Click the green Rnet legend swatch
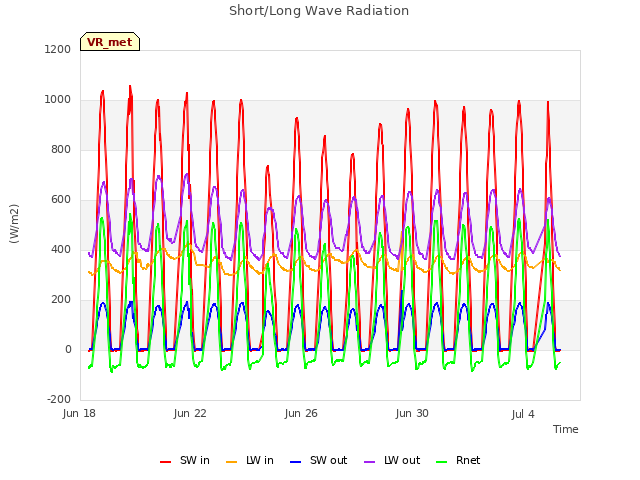 pyautogui.click(x=442, y=462)
